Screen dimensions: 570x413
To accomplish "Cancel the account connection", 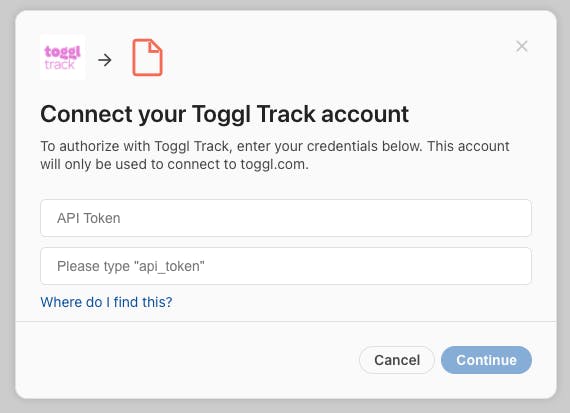I will (397, 360).
